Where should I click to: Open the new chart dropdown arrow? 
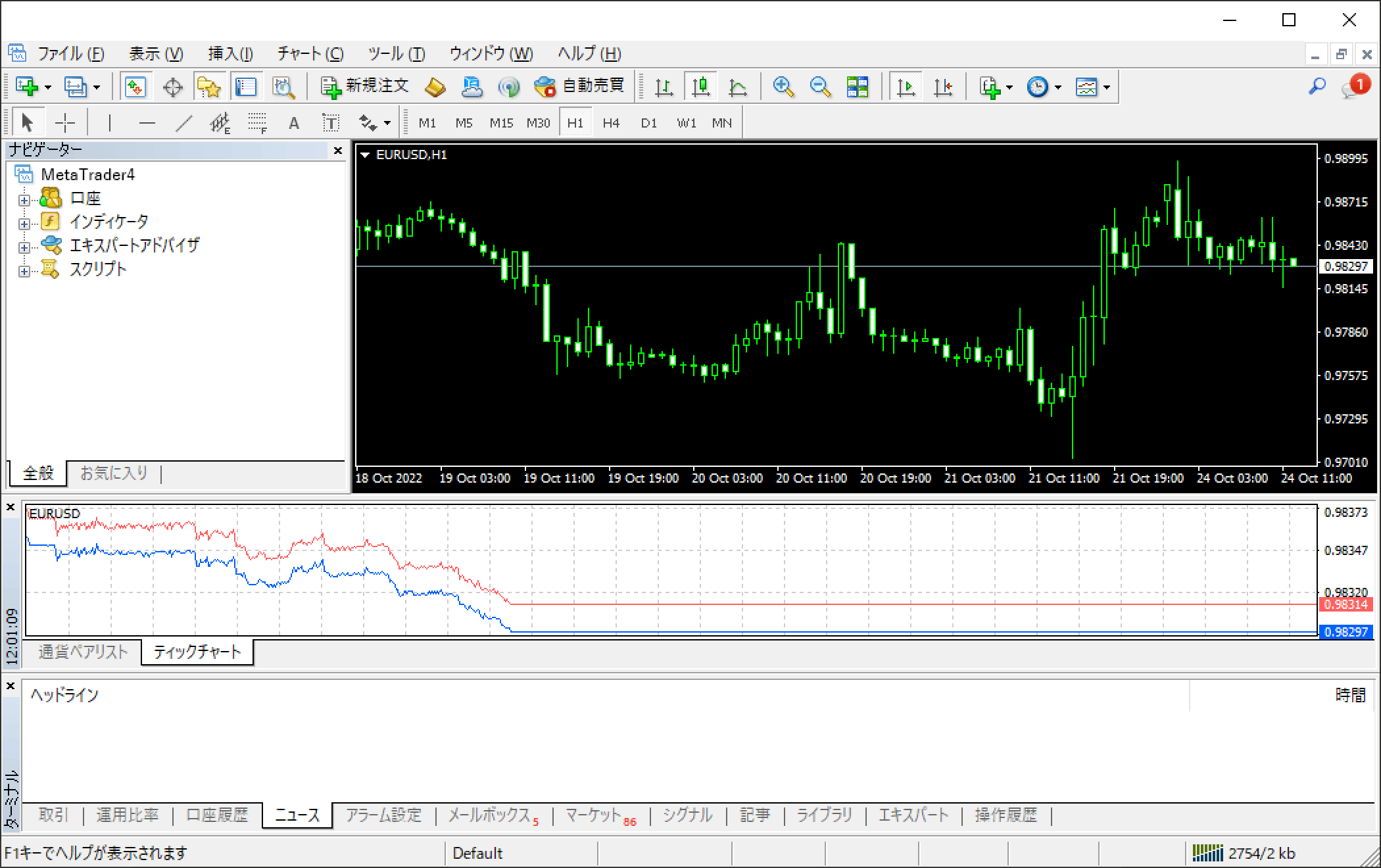click(48, 87)
